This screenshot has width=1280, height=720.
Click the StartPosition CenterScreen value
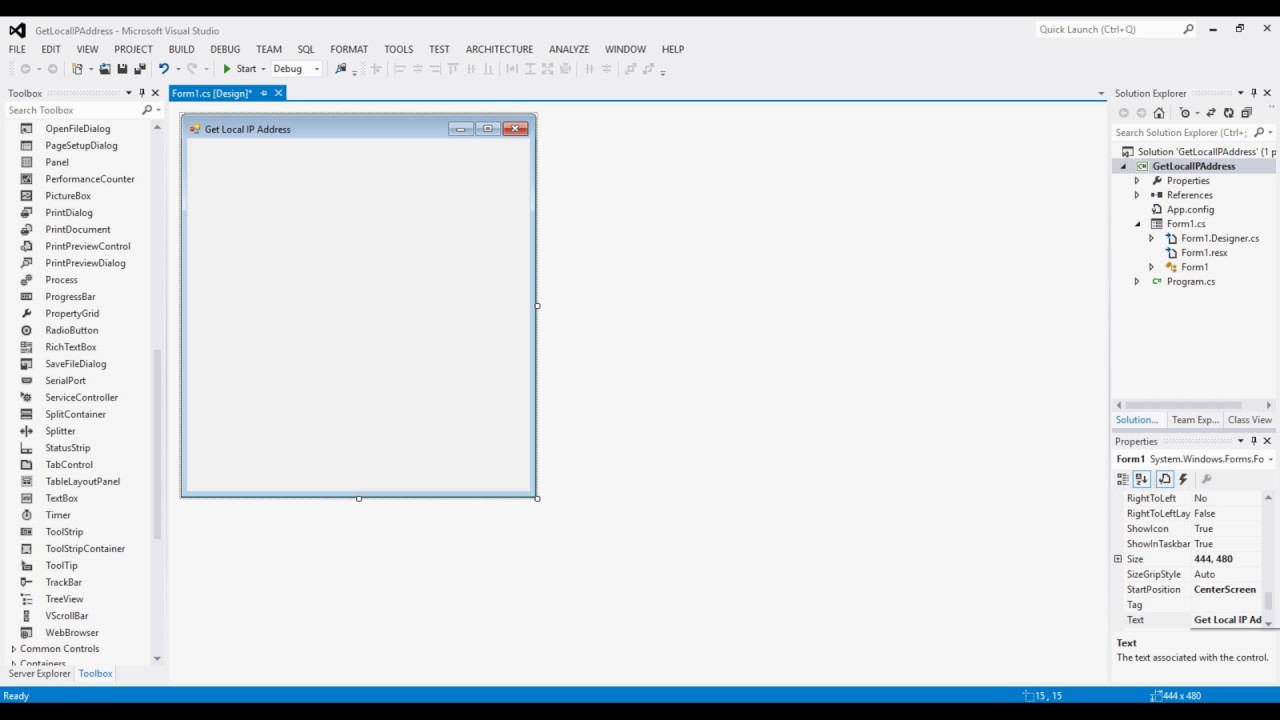click(1225, 590)
